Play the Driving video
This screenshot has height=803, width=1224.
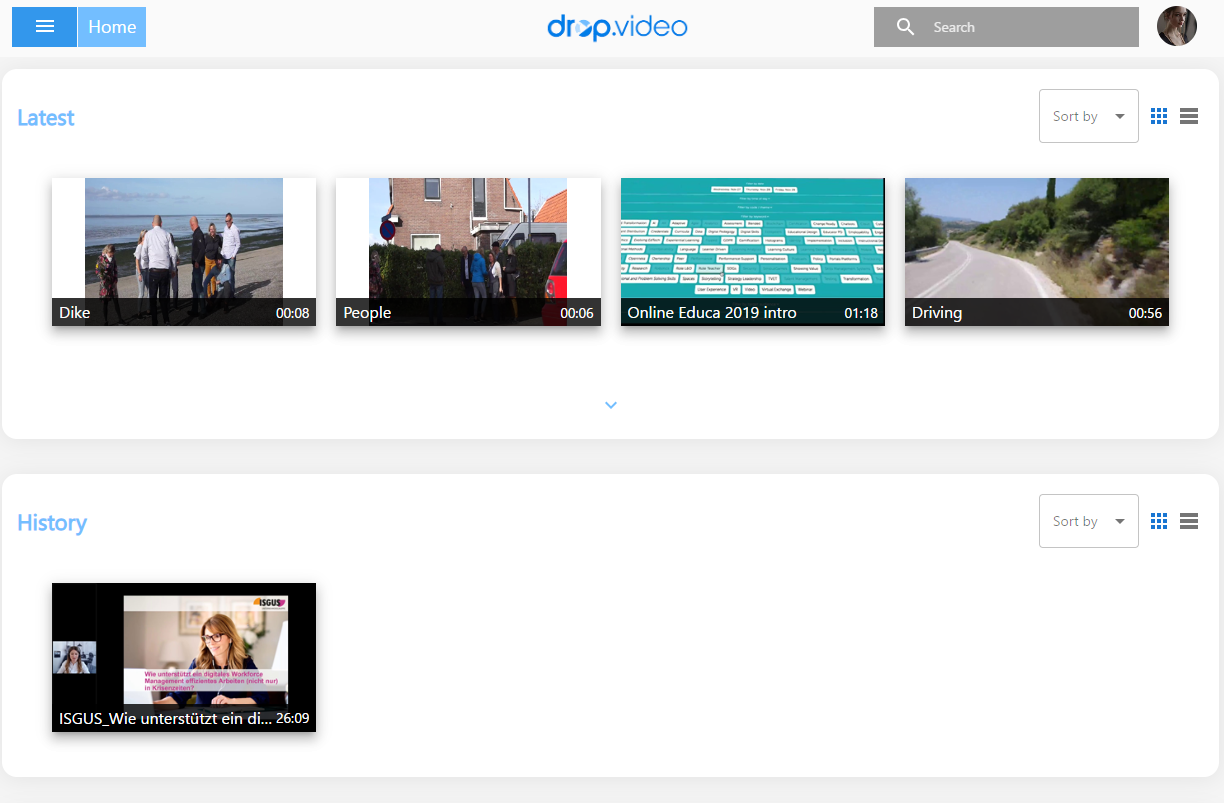(x=1036, y=250)
